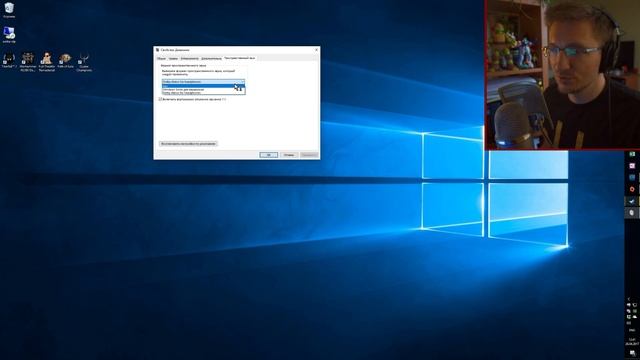Launch Full Throttle Remastered shortcut
Image resolution: width=640 pixels, height=360 pixels.
coord(47,62)
